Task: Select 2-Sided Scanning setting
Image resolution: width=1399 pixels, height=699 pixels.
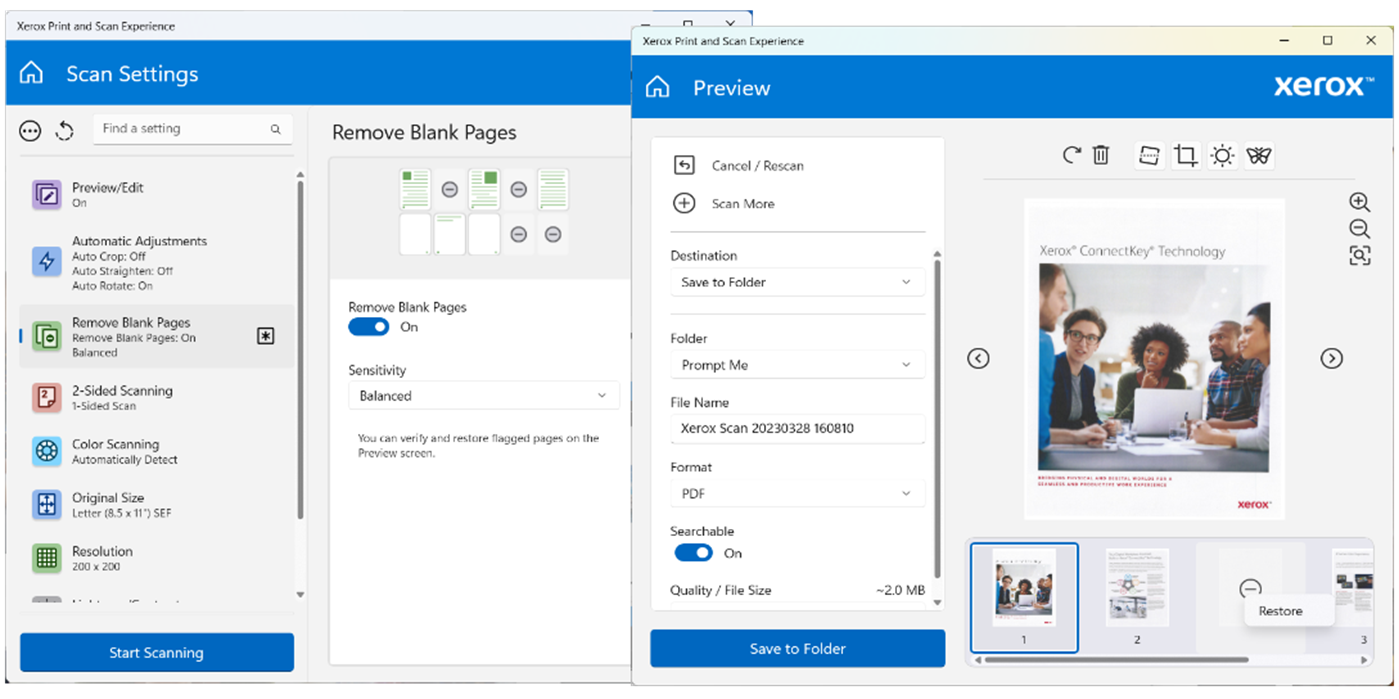Action: tap(157, 397)
